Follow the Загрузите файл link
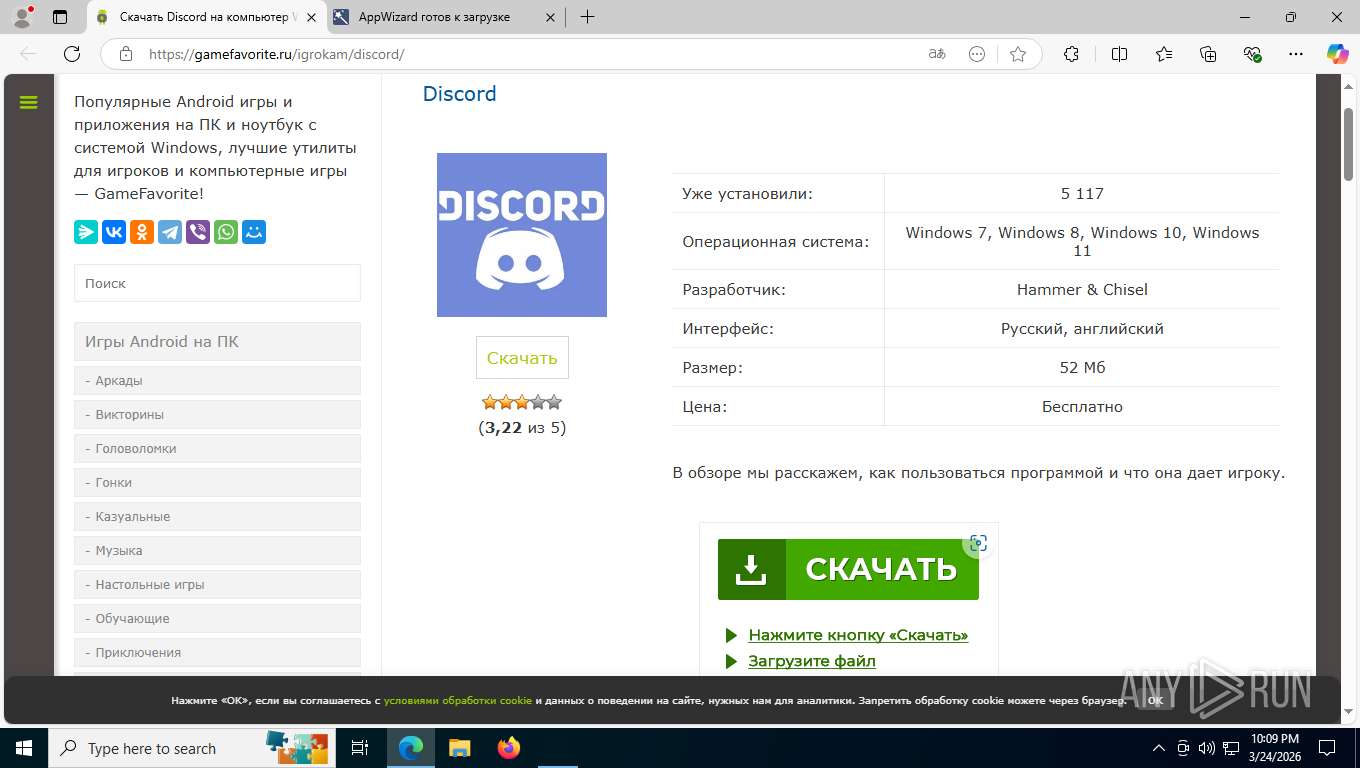This screenshot has width=1360, height=768. click(x=812, y=661)
